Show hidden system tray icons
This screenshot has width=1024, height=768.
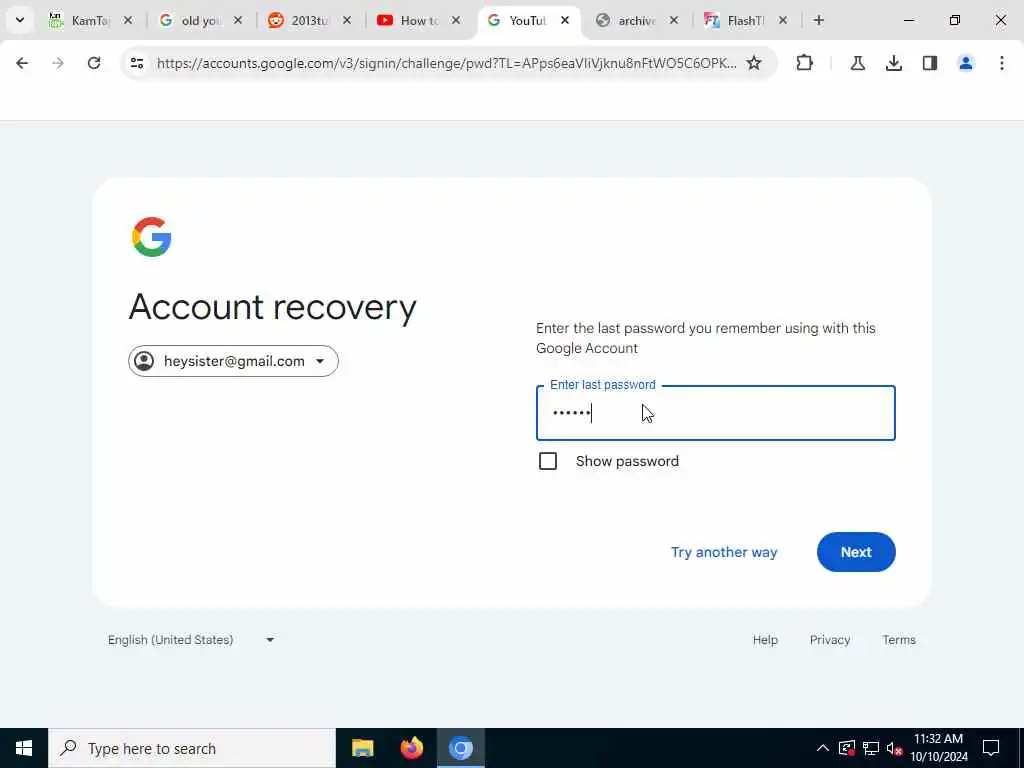click(x=823, y=748)
